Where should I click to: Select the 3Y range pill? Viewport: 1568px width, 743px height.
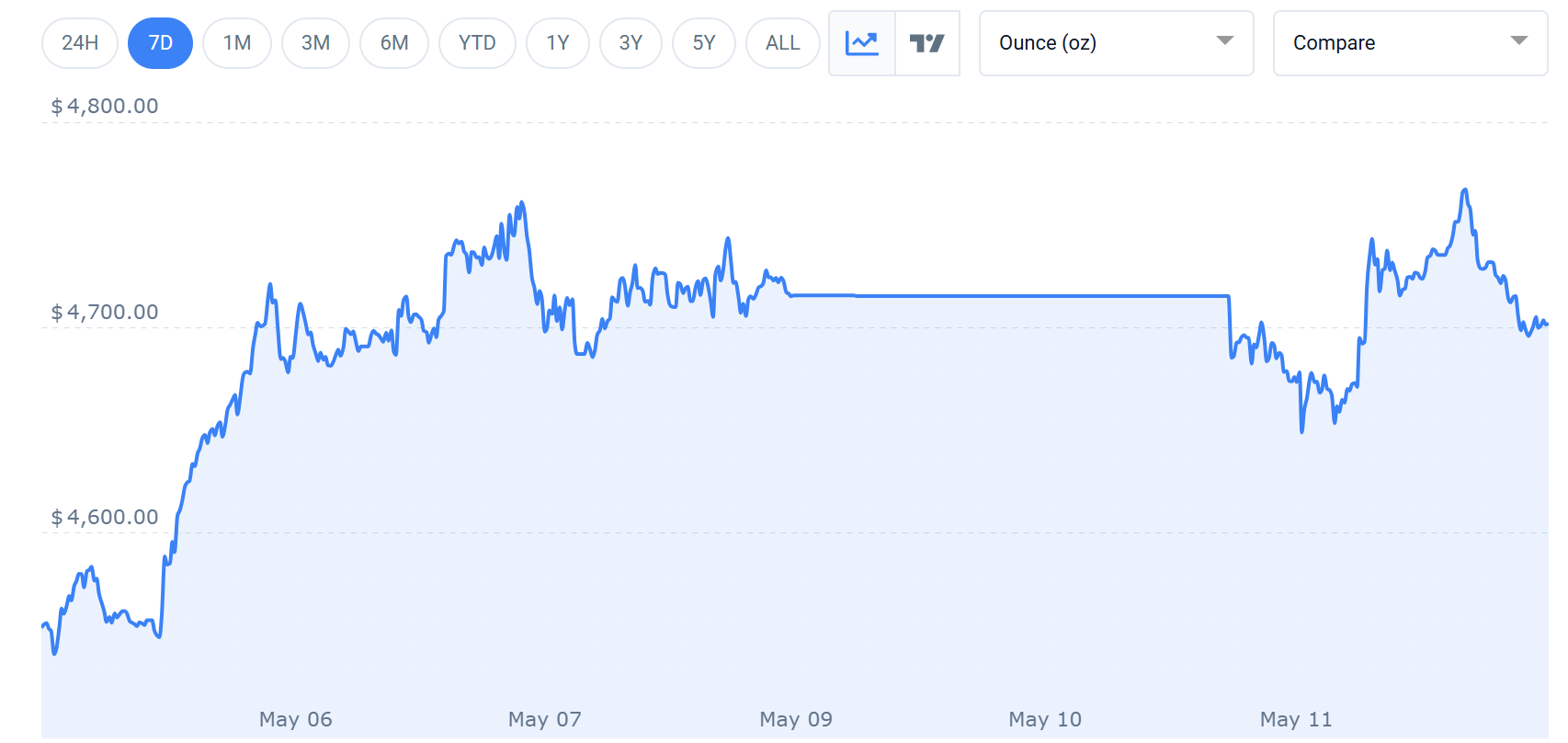coord(631,43)
